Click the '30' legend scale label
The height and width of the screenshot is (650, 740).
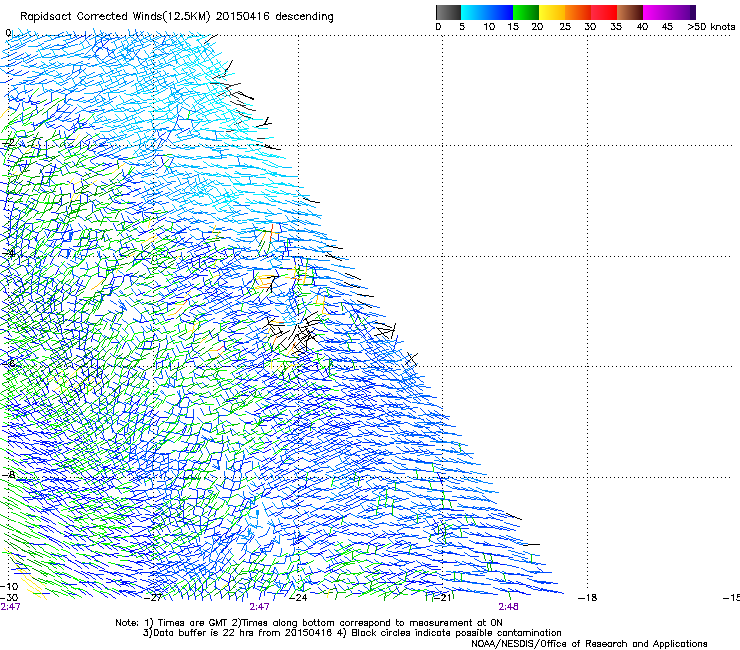pyautogui.click(x=590, y=27)
